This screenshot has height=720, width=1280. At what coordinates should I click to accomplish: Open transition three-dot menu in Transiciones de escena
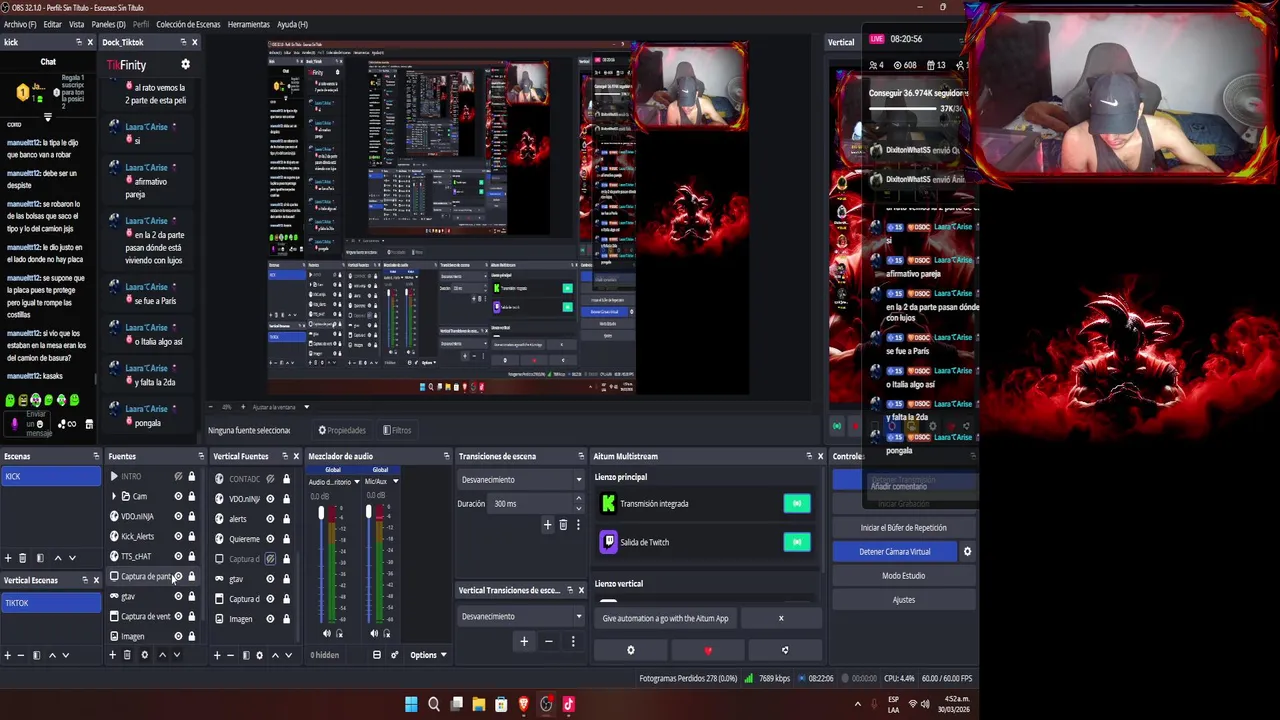[x=577, y=525]
